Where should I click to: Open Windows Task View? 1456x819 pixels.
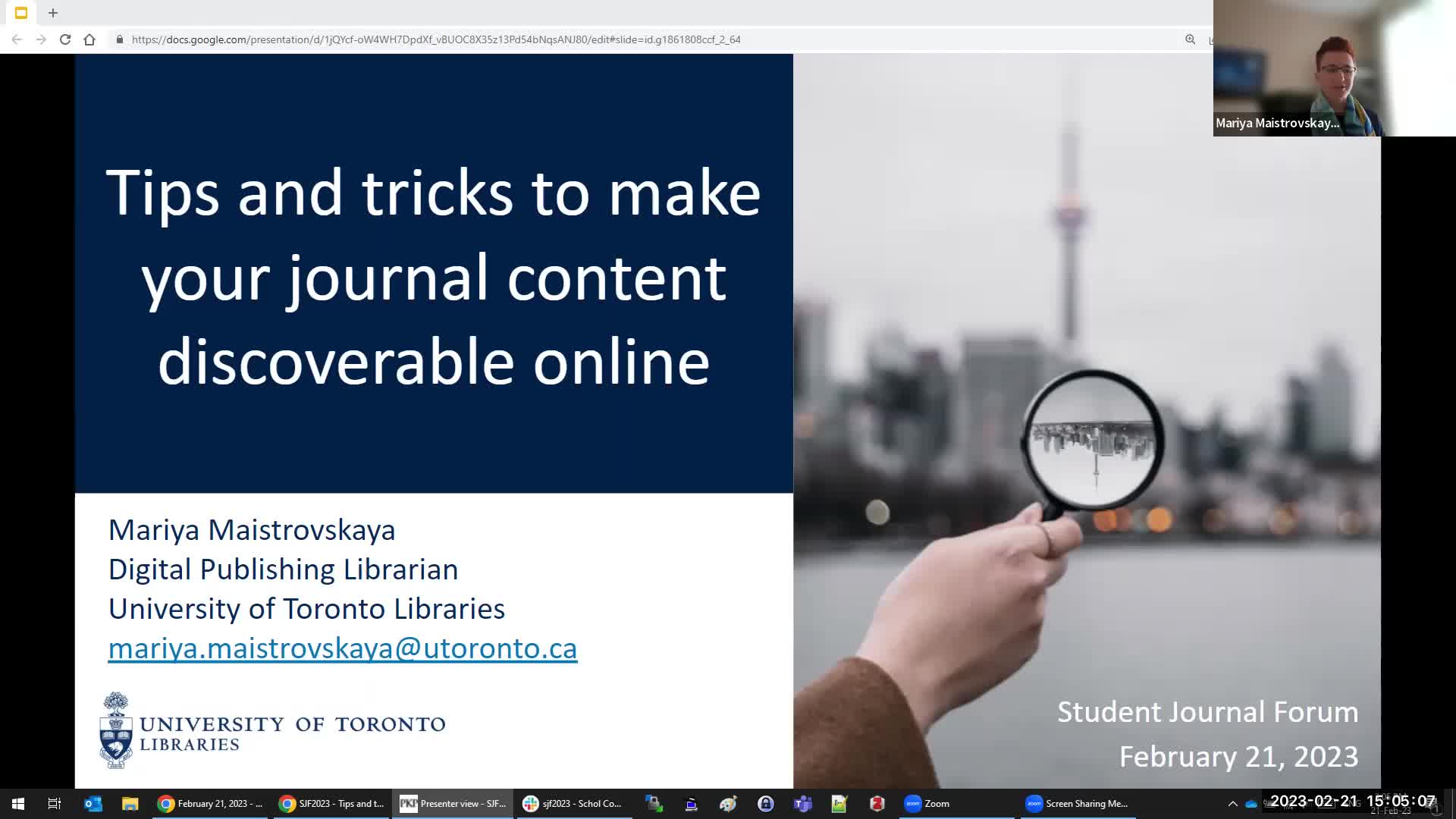55,804
